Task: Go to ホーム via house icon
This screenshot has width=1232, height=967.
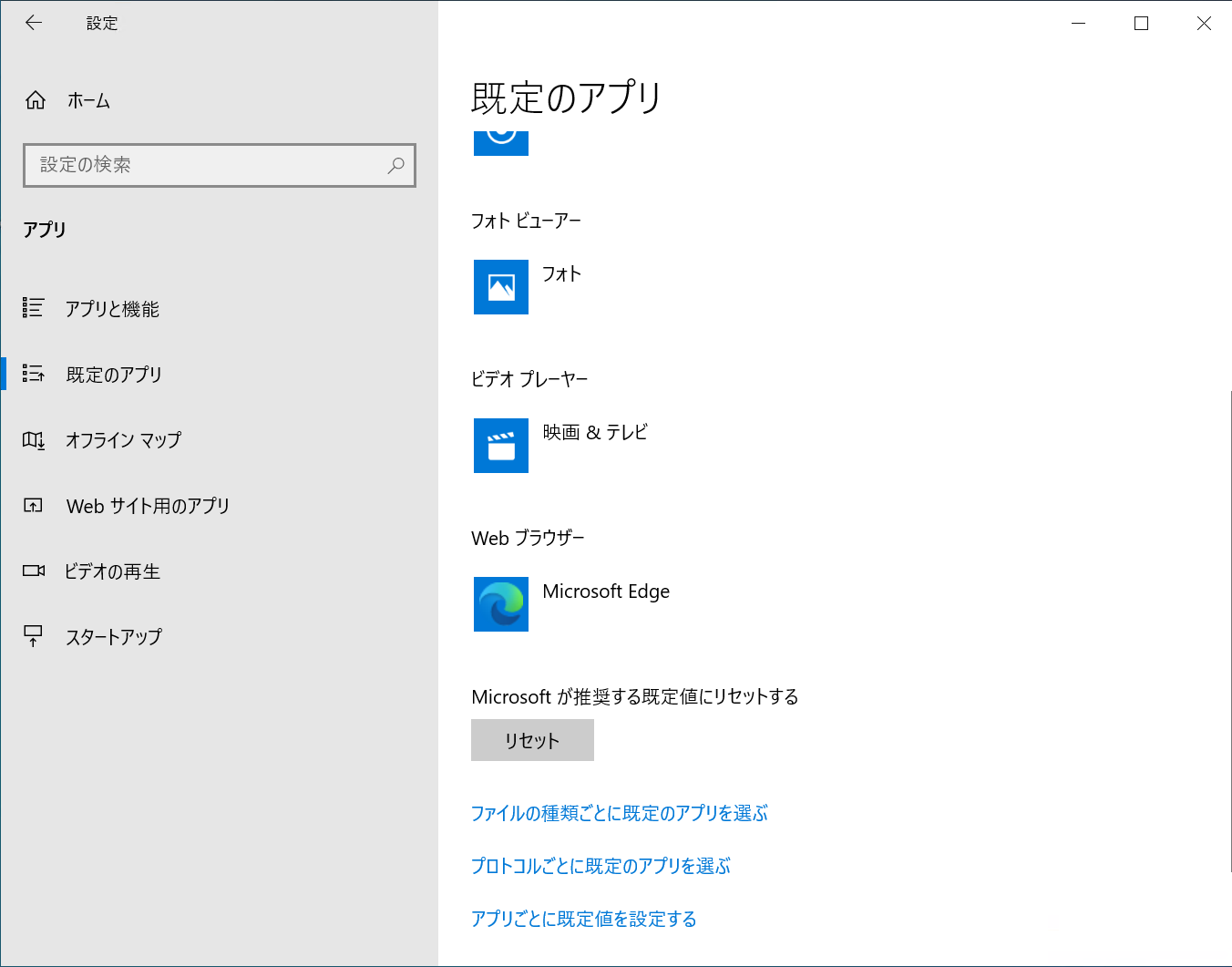Action: pos(36,100)
